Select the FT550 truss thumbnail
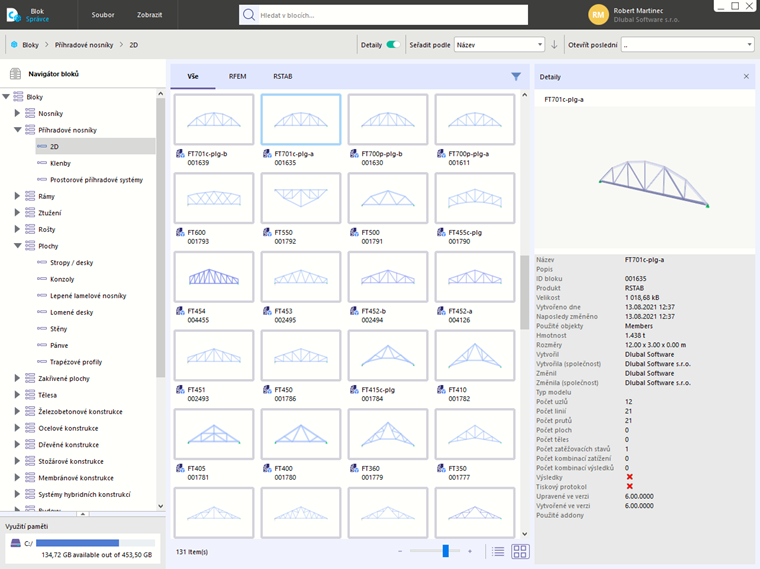This screenshot has height=569, width=760. pyautogui.click(x=301, y=198)
